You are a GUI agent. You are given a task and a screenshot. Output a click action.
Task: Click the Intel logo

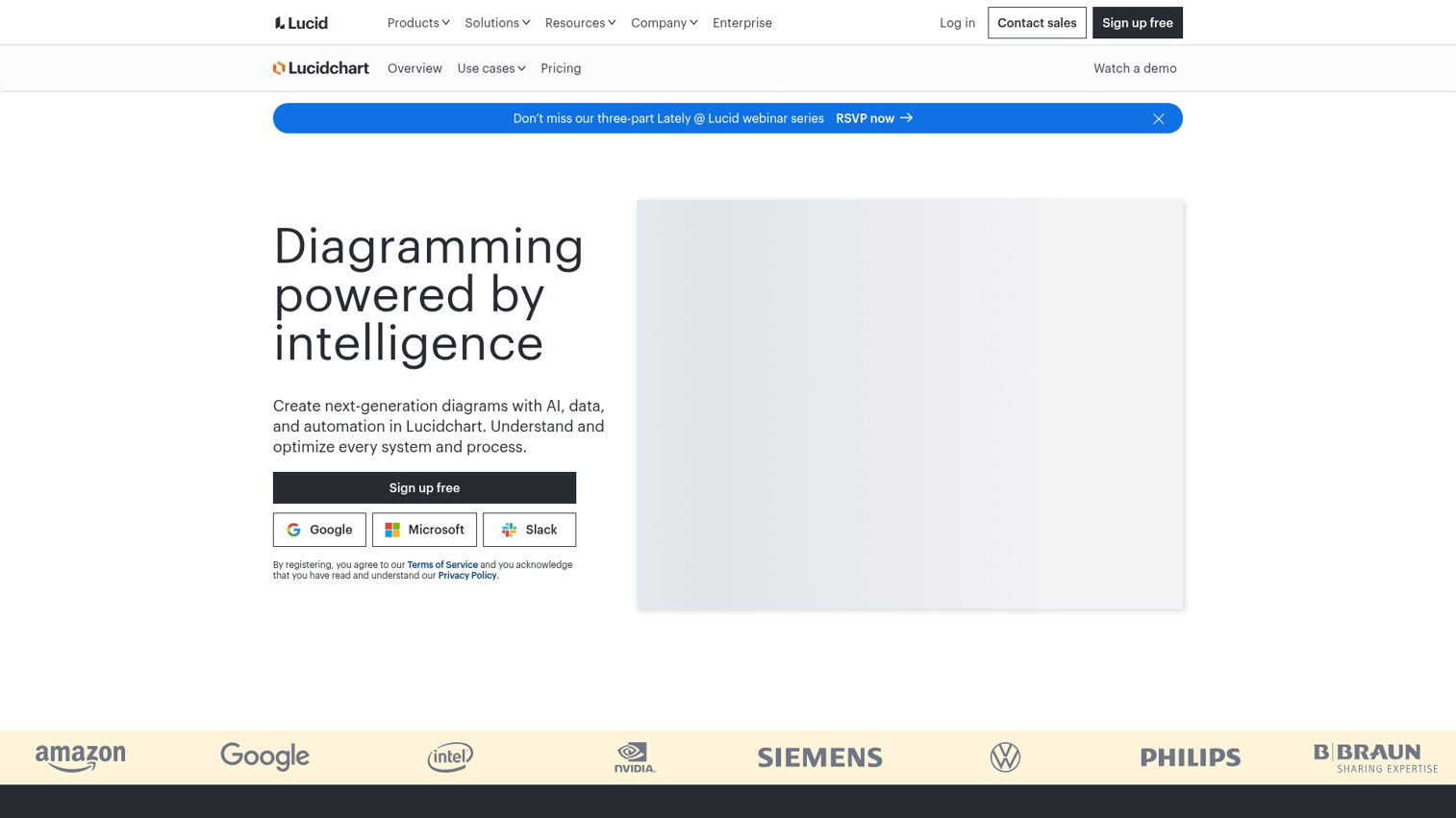[450, 757]
